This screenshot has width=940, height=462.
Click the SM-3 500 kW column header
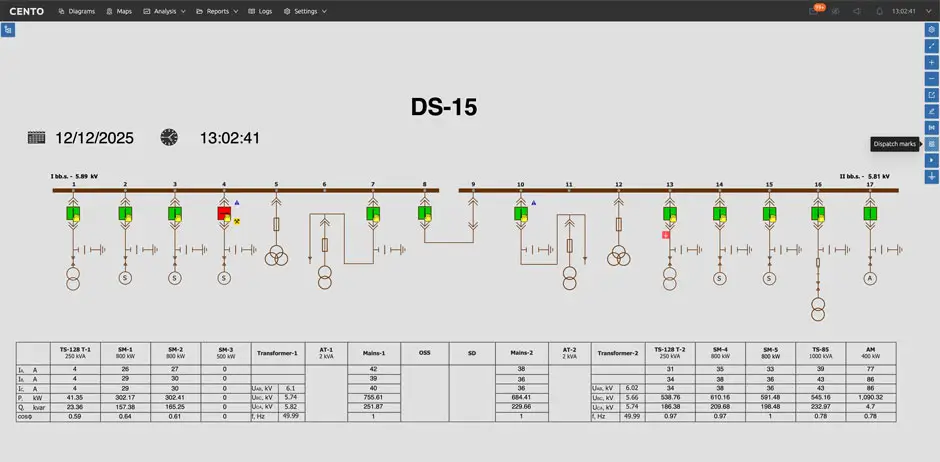[x=225, y=354]
